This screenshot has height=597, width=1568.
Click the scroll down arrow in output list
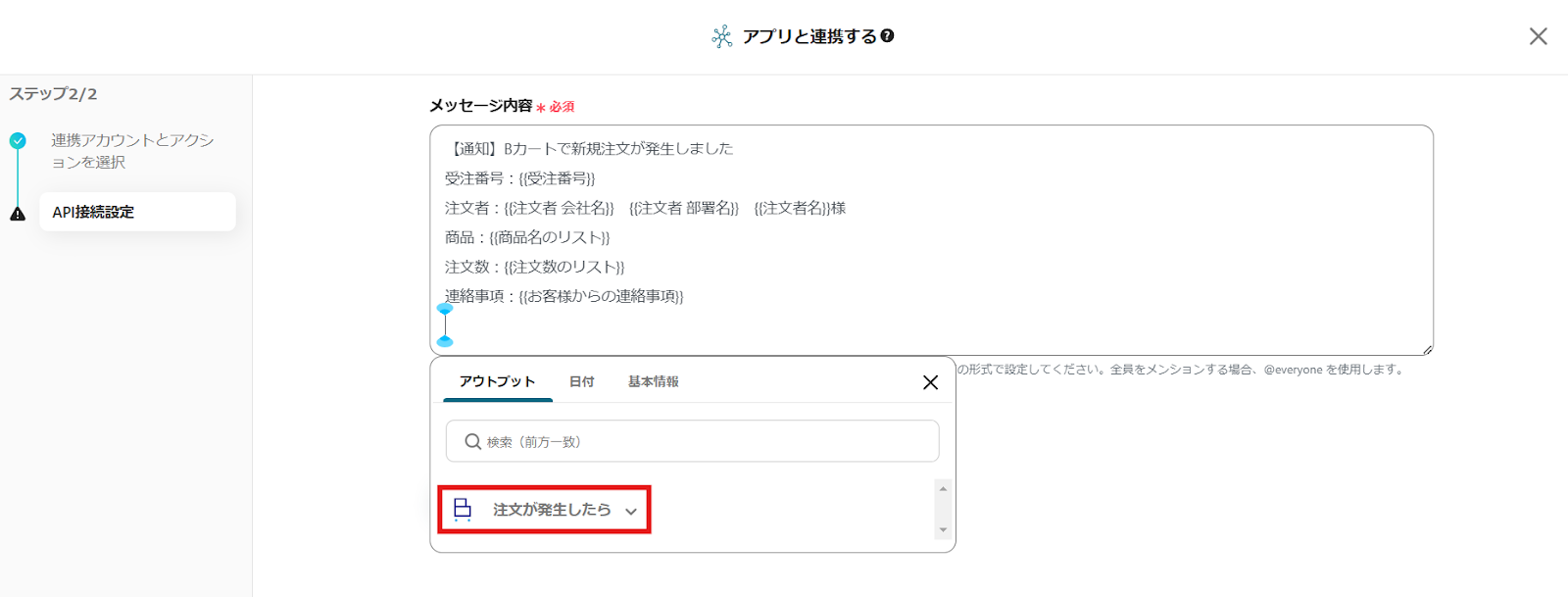pyautogui.click(x=943, y=530)
